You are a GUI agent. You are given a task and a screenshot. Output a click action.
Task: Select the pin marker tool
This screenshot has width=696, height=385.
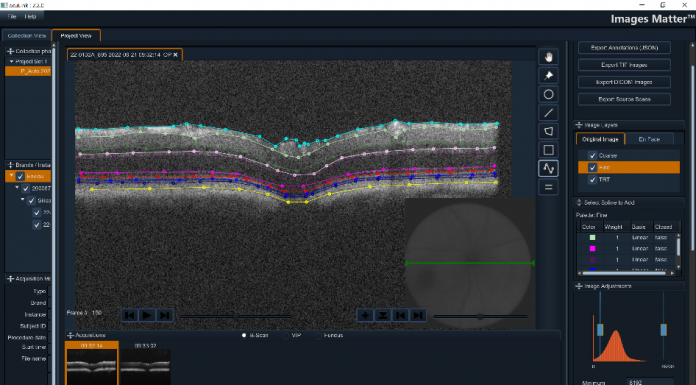(549, 75)
